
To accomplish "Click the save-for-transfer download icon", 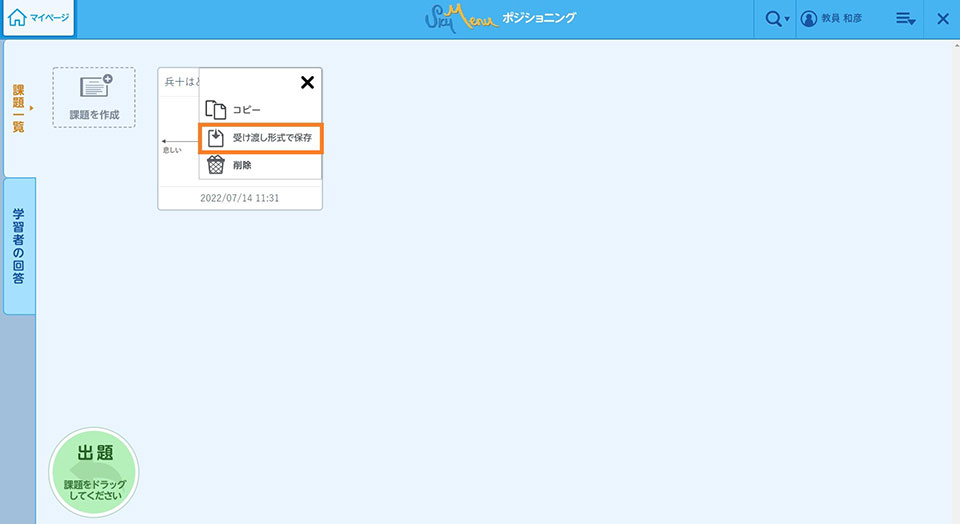I will click(x=215, y=137).
